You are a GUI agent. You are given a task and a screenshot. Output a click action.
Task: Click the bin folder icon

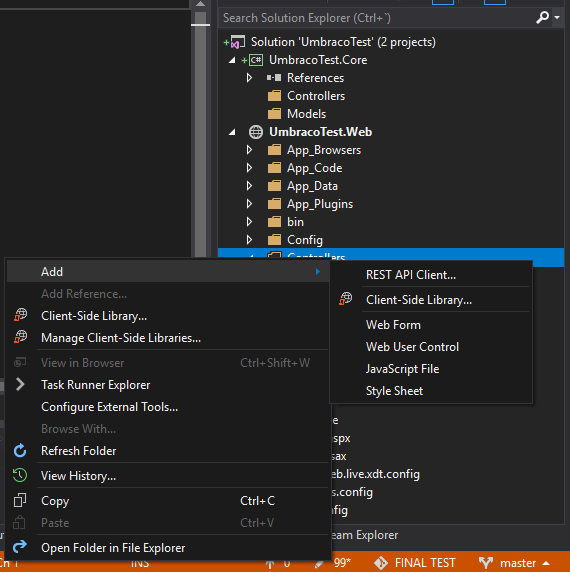tap(274, 222)
